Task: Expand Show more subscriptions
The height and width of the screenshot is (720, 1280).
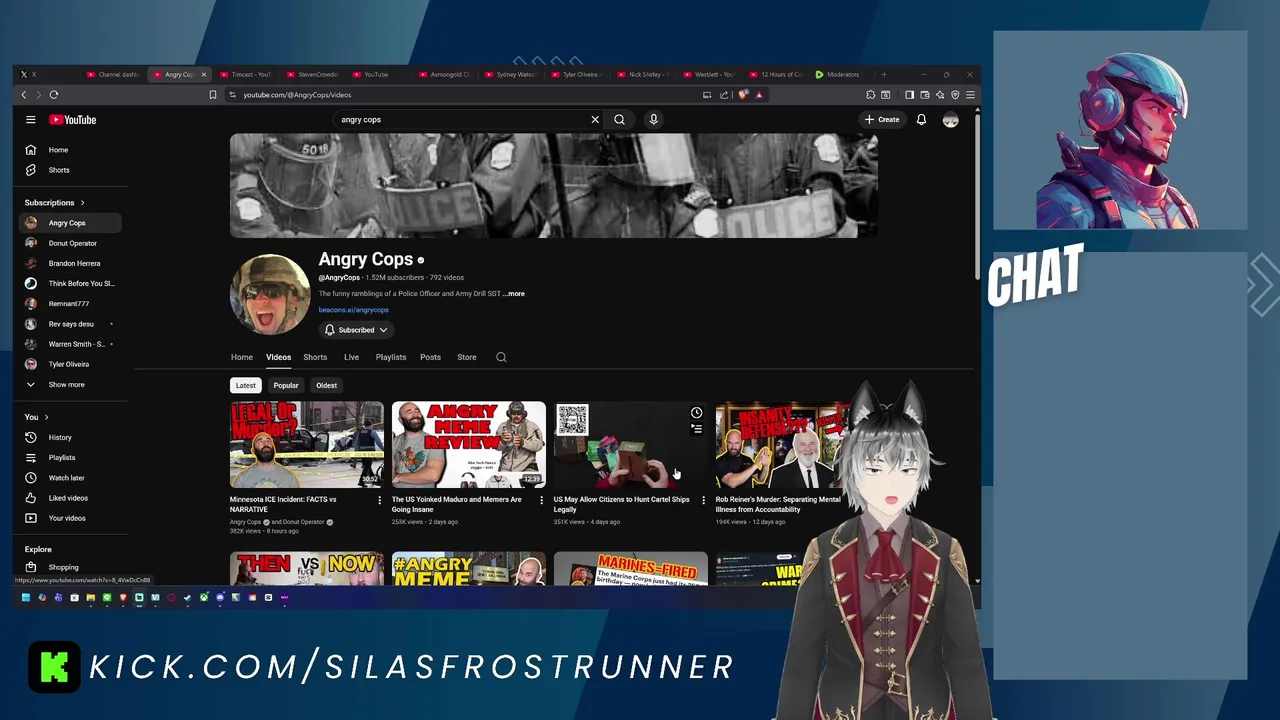Action: [x=67, y=384]
